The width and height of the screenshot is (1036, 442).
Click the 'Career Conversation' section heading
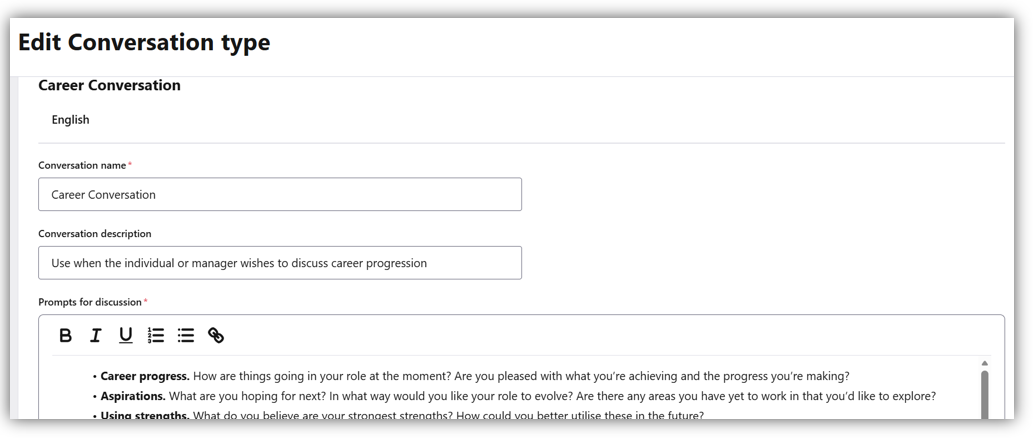(x=109, y=86)
